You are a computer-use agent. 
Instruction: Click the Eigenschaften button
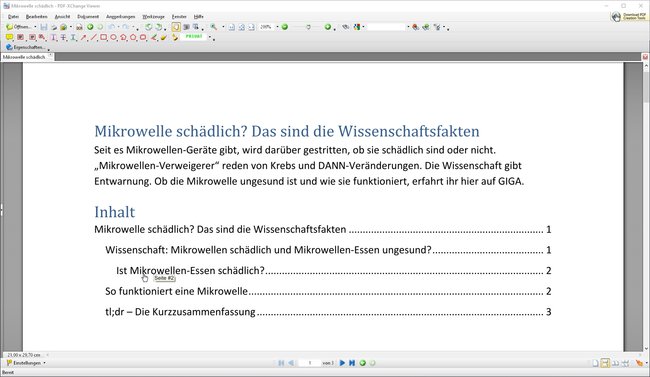(26, 47)
